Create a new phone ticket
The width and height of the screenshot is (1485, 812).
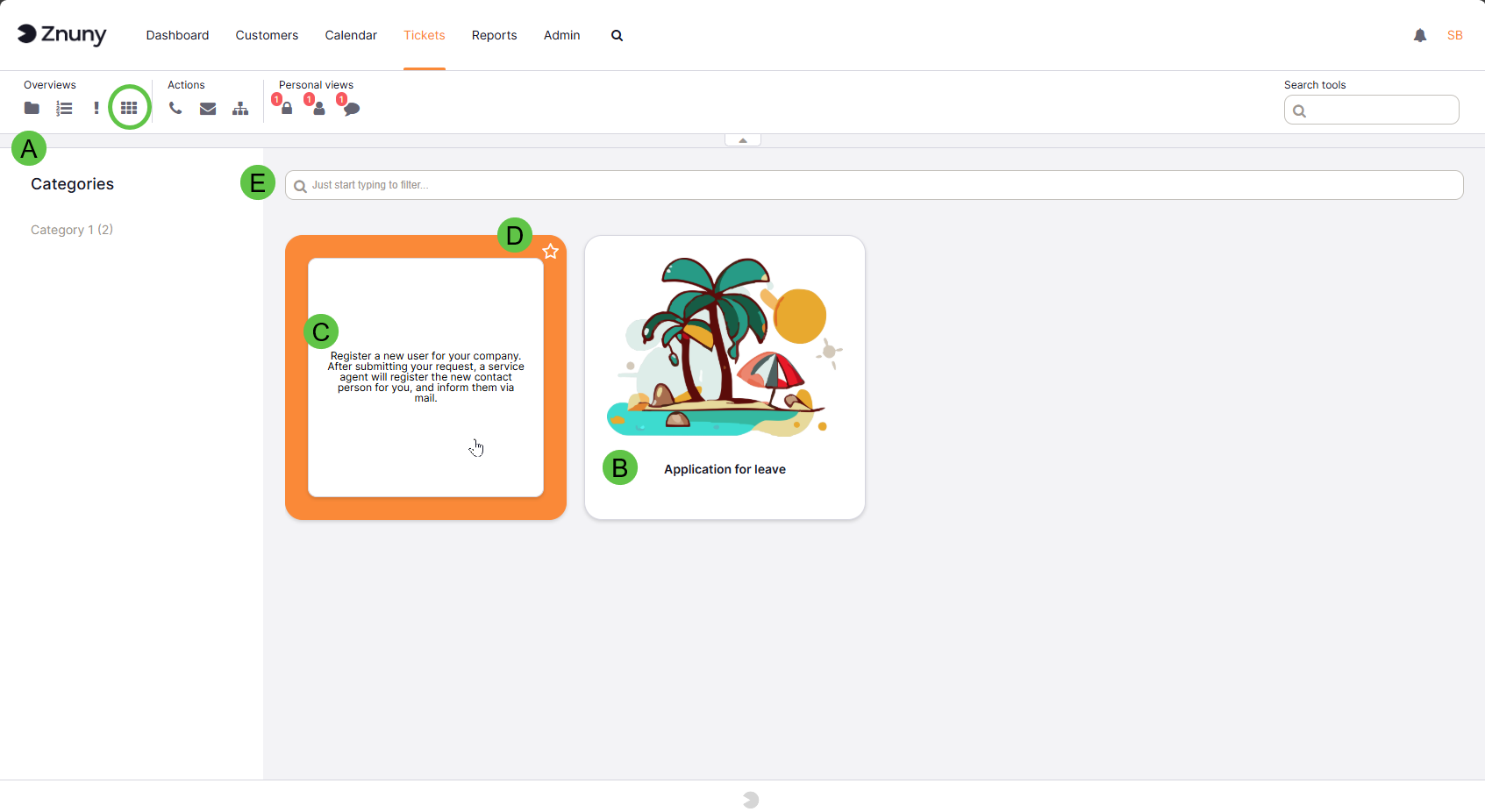pyautogui.click(x=175, y=108)
